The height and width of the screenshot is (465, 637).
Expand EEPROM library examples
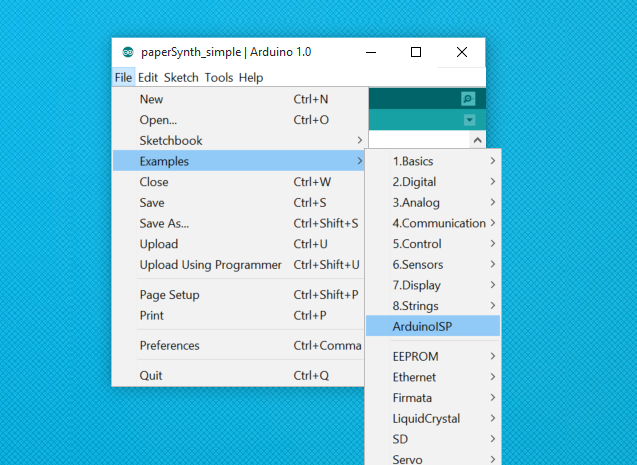click(433, 357)
